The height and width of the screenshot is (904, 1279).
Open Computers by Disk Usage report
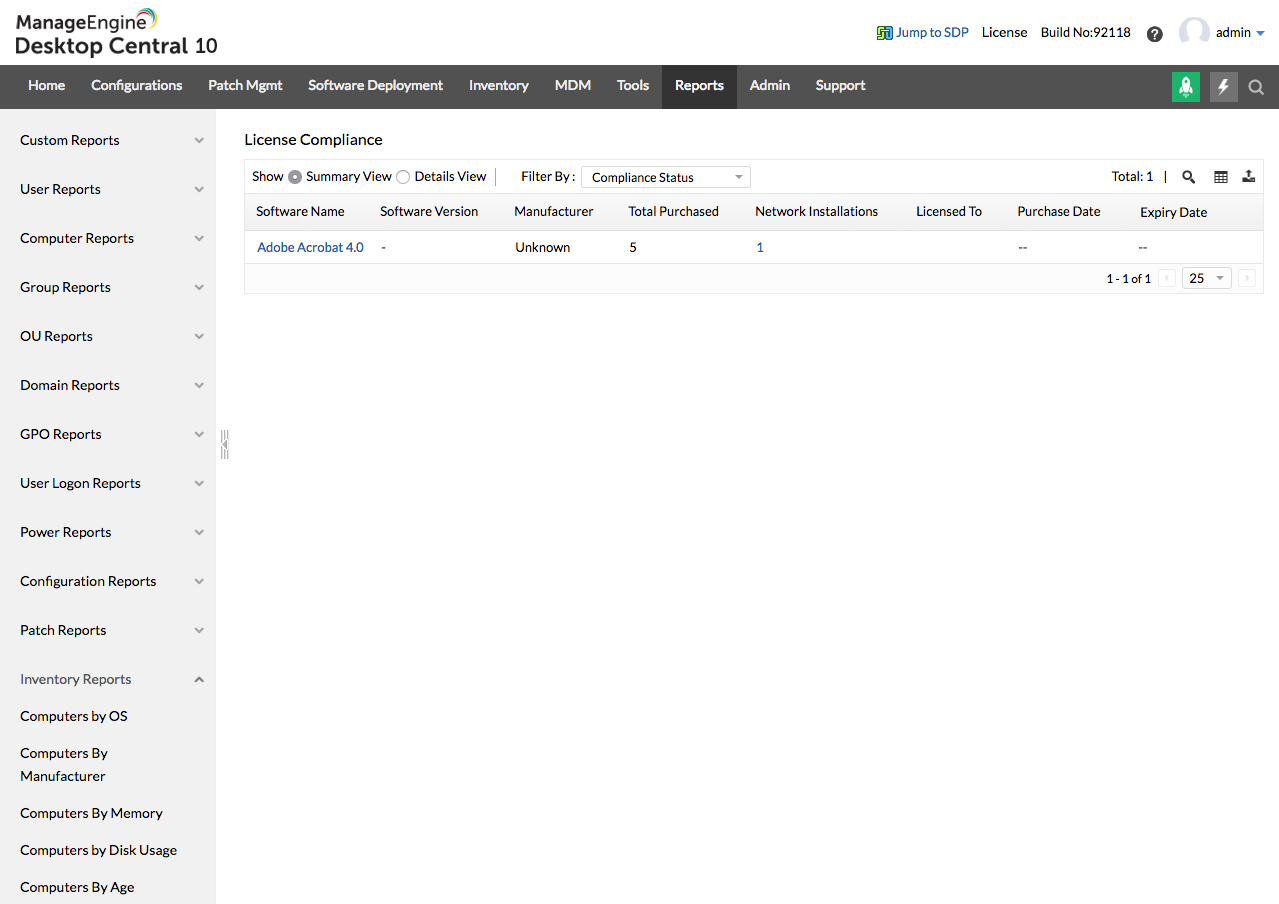point(98,850)
